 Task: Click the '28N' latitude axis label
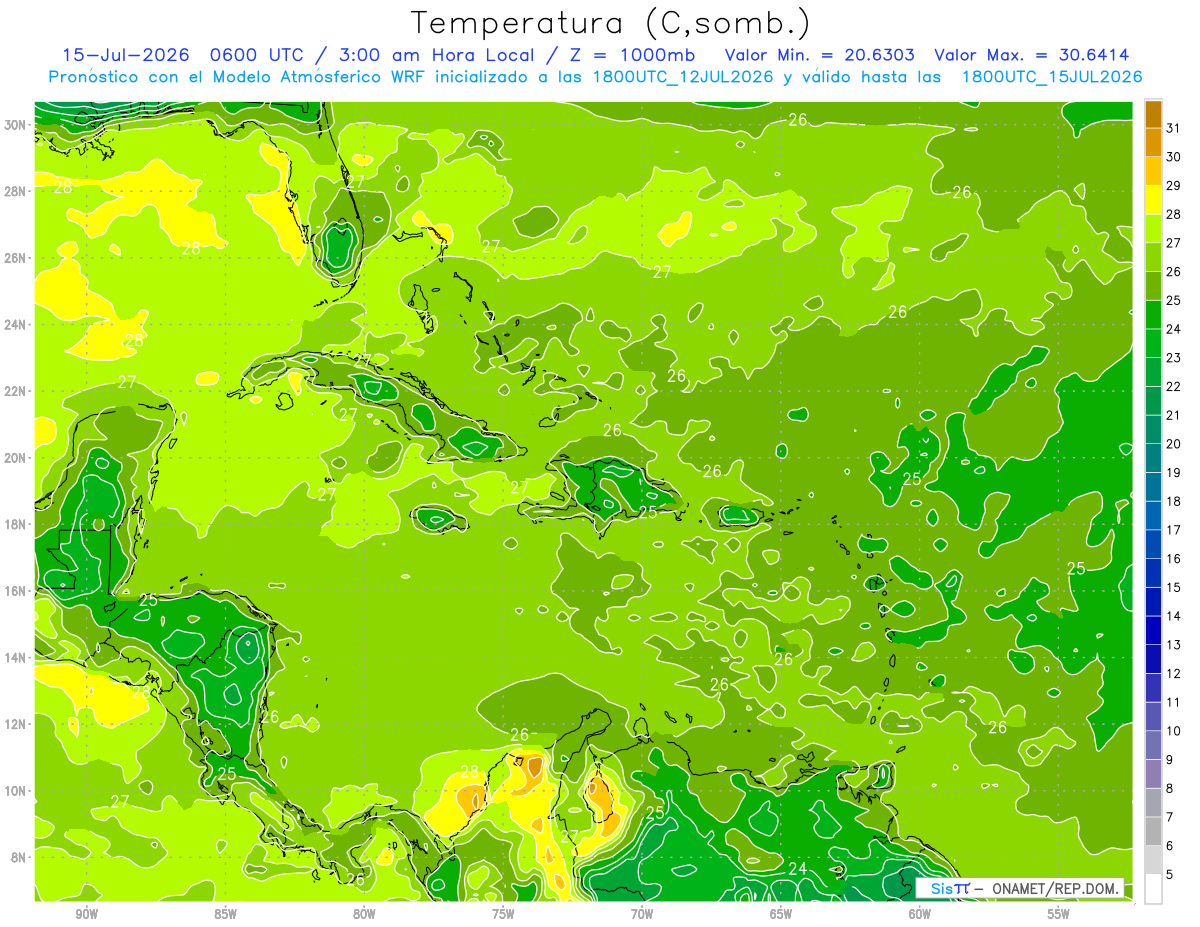tap(17, 191)
